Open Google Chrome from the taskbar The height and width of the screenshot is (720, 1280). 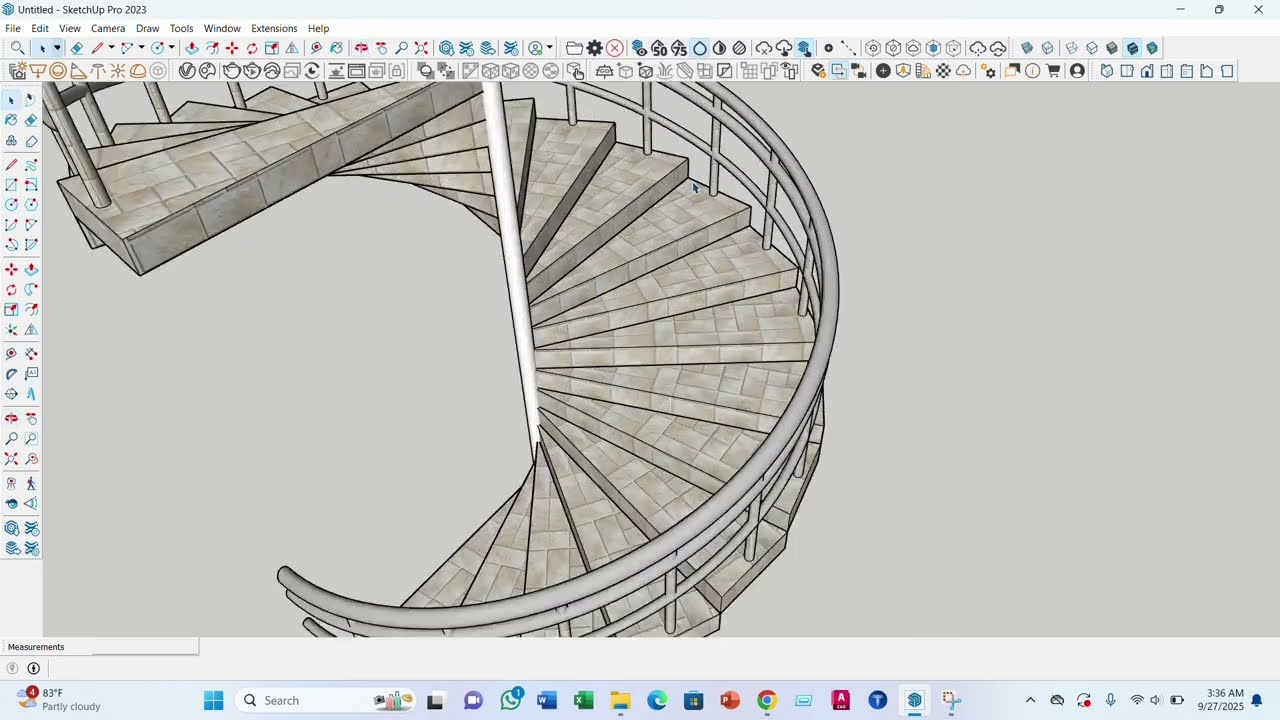click(x=767, y=700)
